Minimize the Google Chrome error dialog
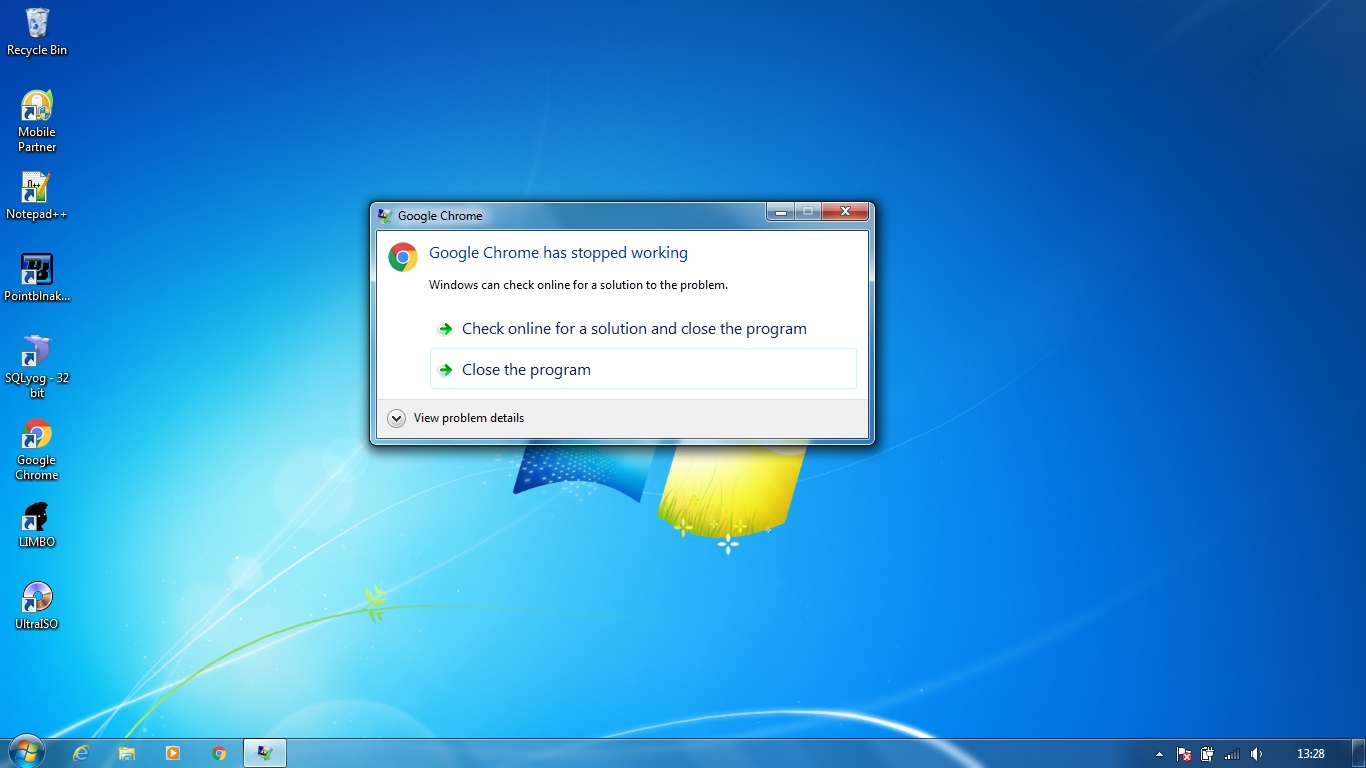 point(780,212)
